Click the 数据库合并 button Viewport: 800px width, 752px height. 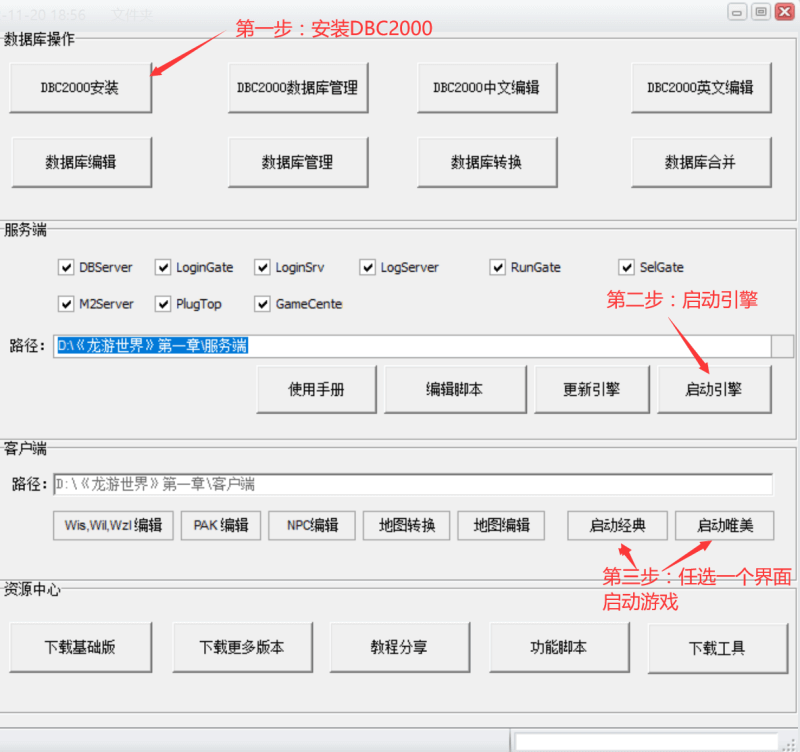(x=700, y=162)
